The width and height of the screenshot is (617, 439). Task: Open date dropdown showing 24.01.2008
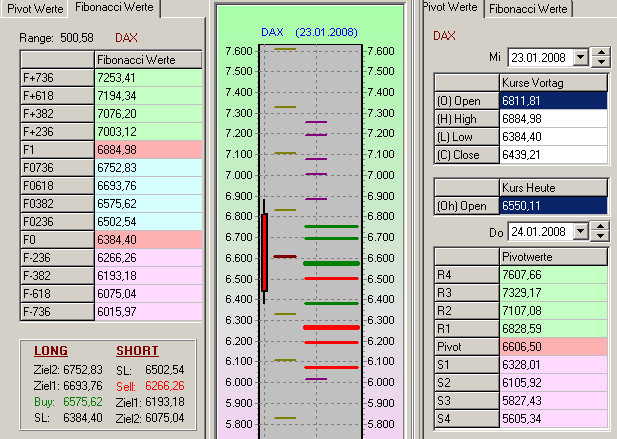[x=580, y=231]
